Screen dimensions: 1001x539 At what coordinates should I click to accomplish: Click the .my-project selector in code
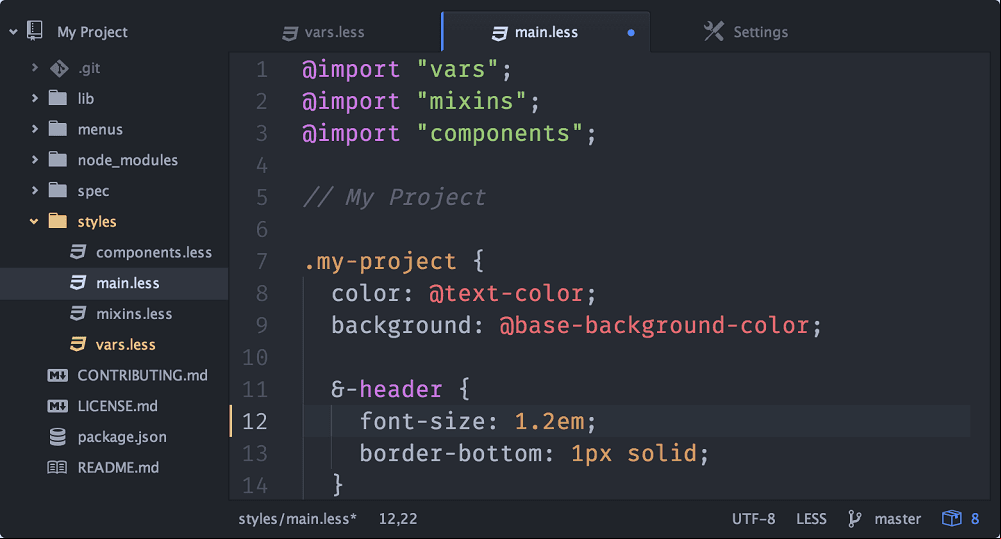pyautogui.click(x=380, y=262)
